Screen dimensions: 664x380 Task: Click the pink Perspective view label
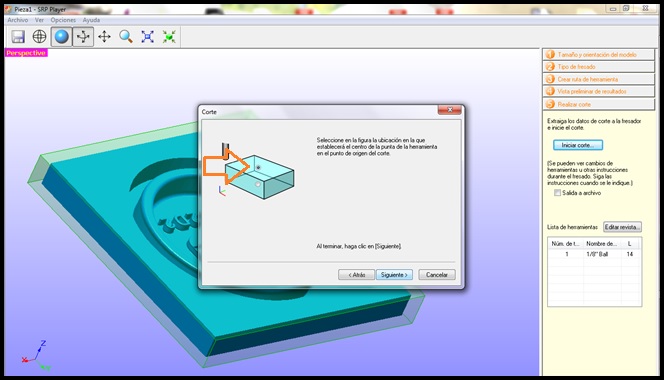coord(26,53)
